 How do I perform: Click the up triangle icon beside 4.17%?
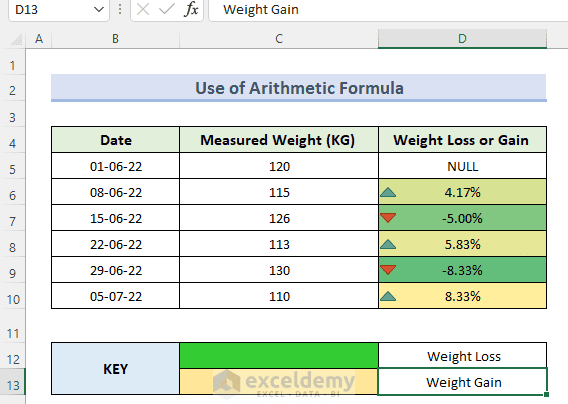click(388, 192)
